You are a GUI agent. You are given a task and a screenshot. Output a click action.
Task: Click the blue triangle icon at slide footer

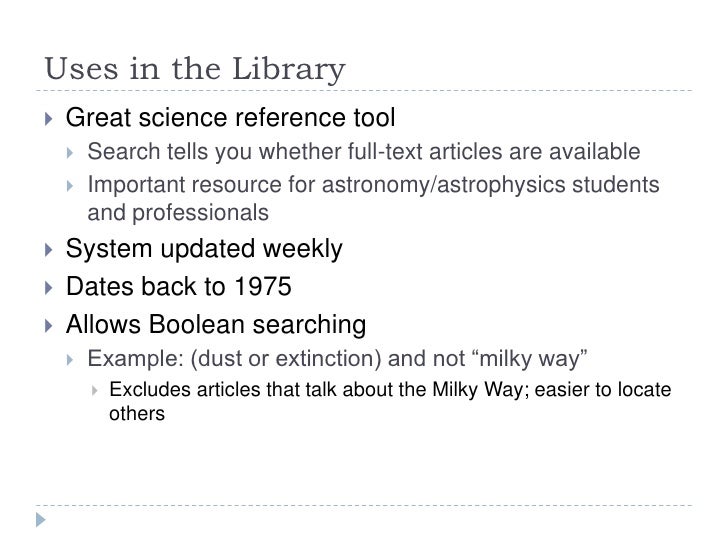(x=41, y=520)
